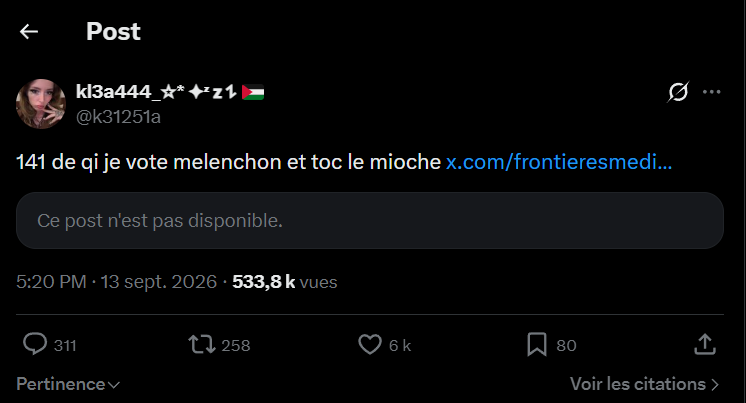Share the post via upload arrow icon
The height and width of the screenshot is (403, 746).
pos(705,344)
